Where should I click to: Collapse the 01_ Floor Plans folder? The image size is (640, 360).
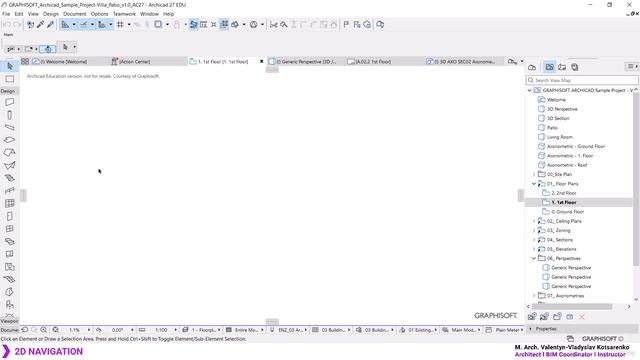(x=534, y=184)
